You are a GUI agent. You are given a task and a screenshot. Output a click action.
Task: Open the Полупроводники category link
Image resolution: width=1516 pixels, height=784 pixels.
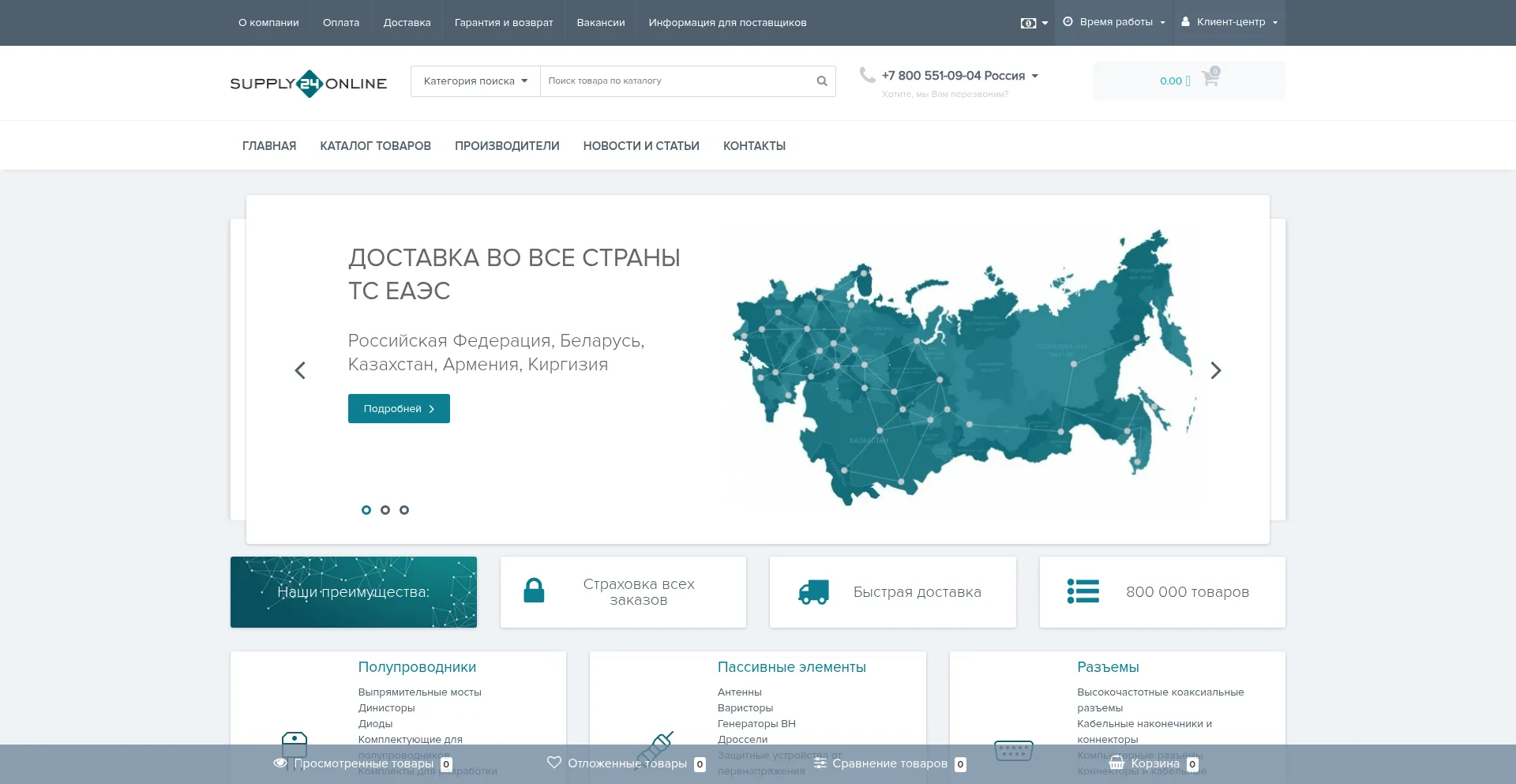[417, 667]
